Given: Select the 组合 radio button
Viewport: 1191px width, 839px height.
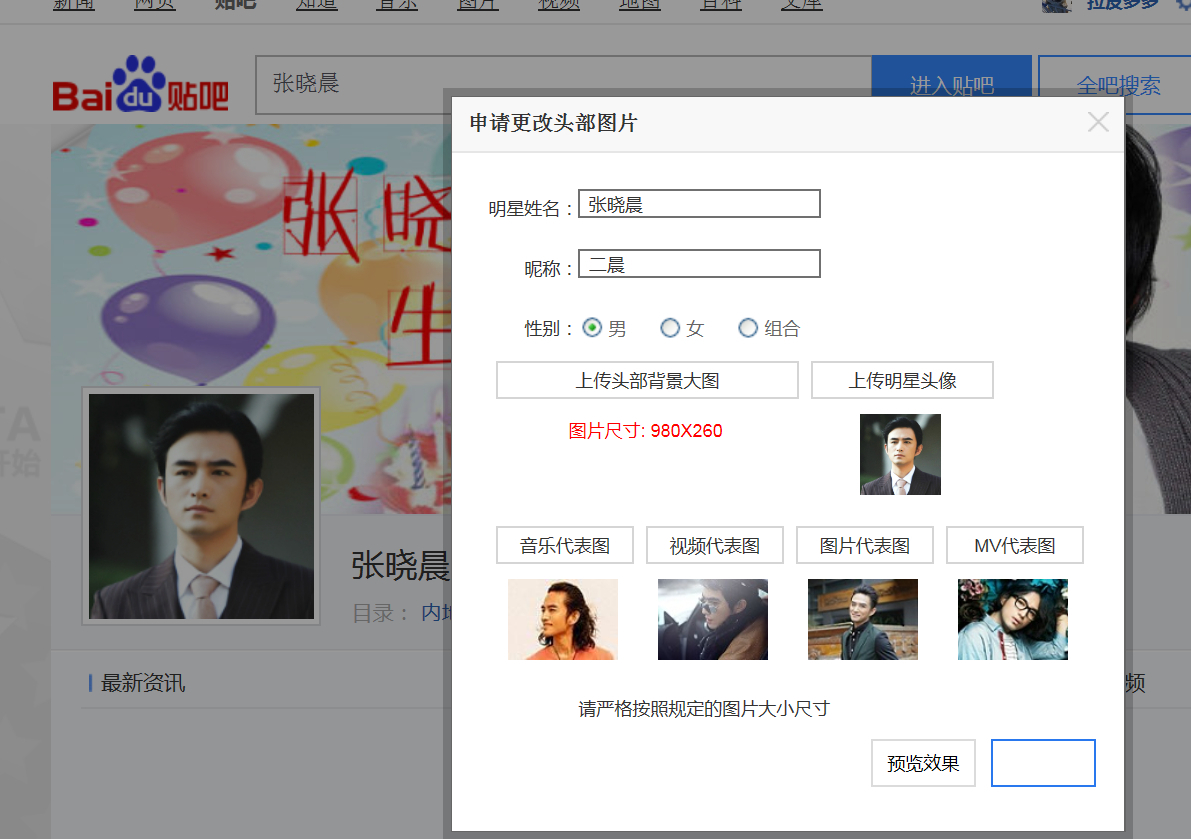Looking at the screenshot, I should tap(747, 327).
